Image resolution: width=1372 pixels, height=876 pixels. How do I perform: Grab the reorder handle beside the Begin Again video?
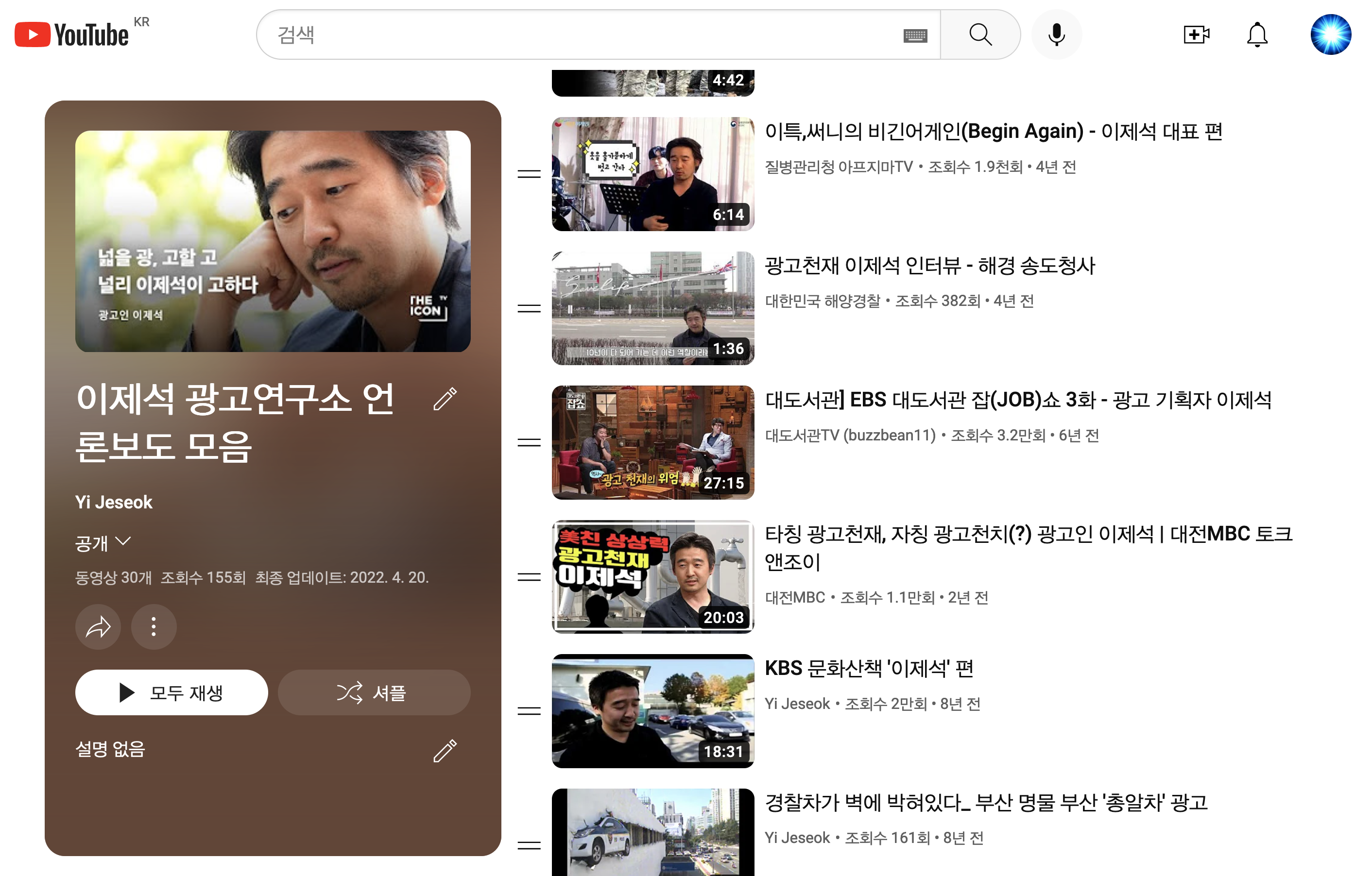point(529,174)
